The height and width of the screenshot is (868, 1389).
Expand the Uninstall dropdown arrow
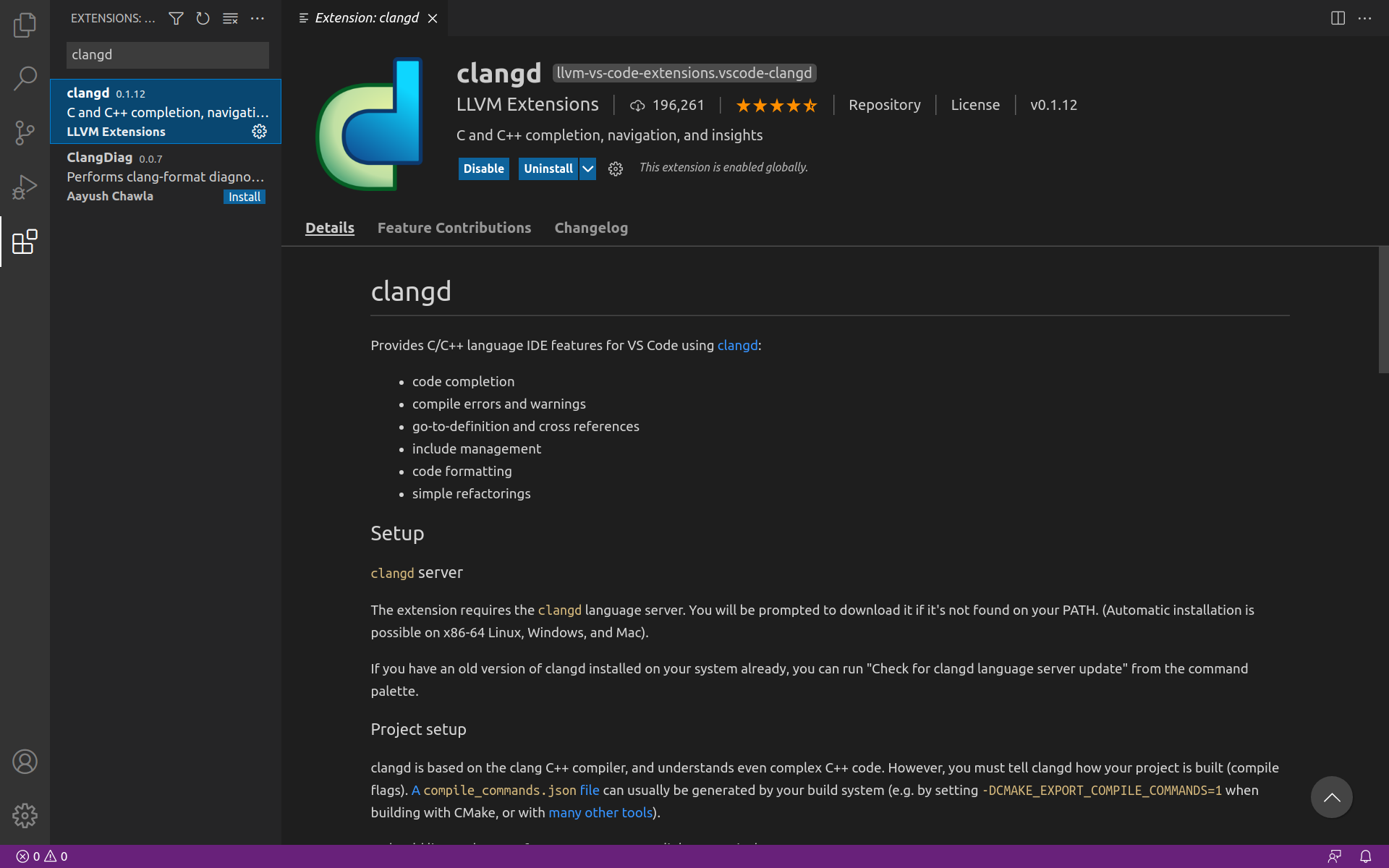[588, 169]
